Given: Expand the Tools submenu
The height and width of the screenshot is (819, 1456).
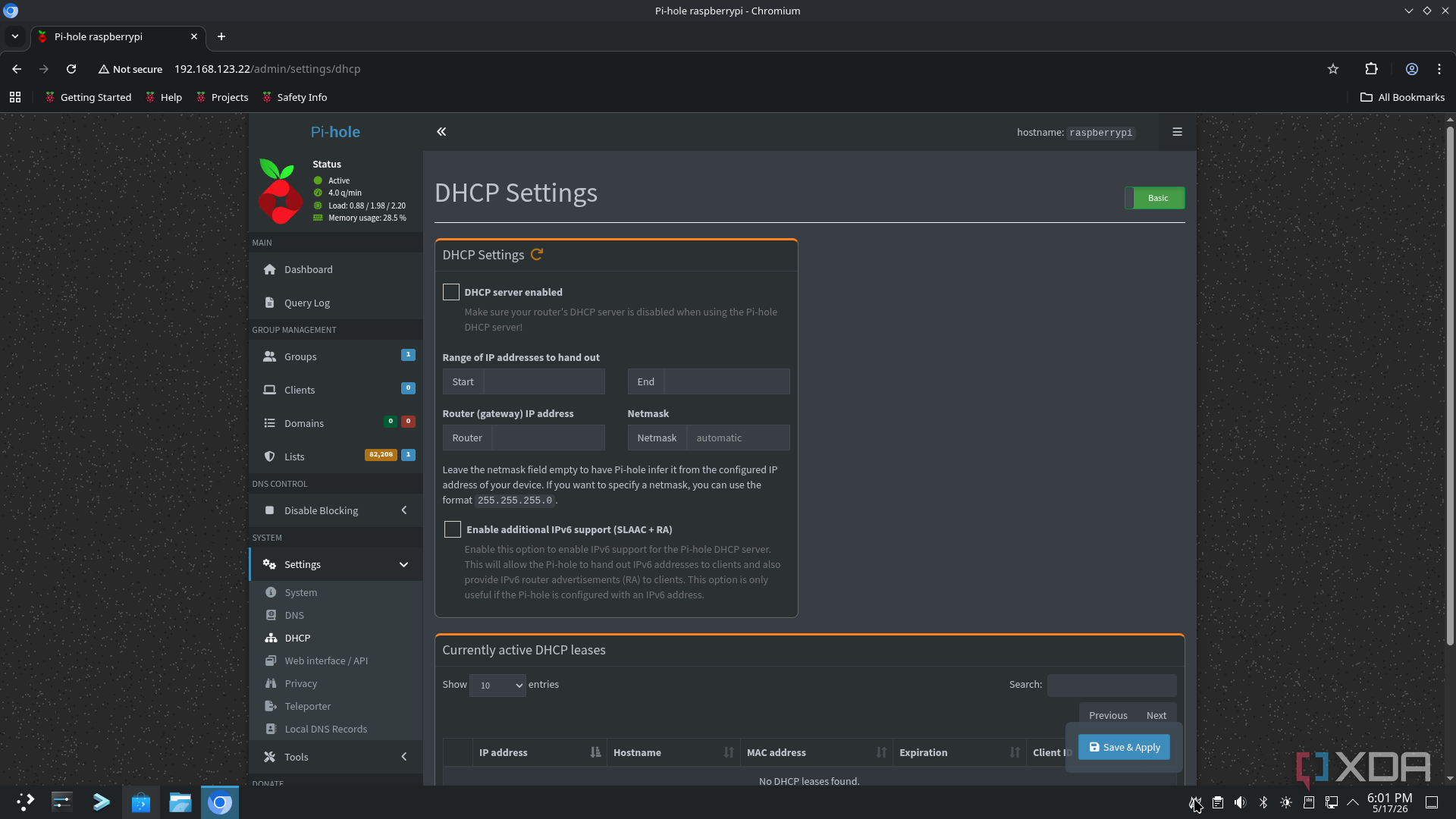Looking at the screenshot, I should (x=336, y=758).
